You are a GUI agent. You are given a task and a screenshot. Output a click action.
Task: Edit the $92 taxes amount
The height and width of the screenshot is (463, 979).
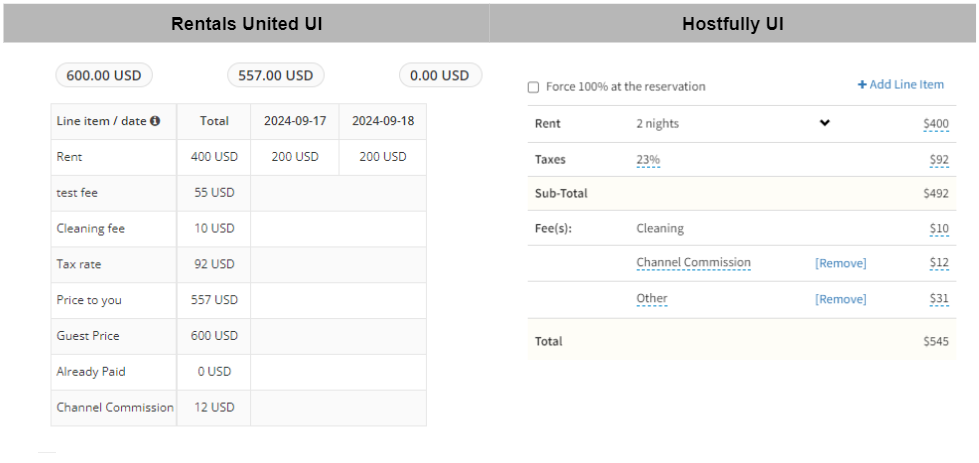[x=939, y=159]
